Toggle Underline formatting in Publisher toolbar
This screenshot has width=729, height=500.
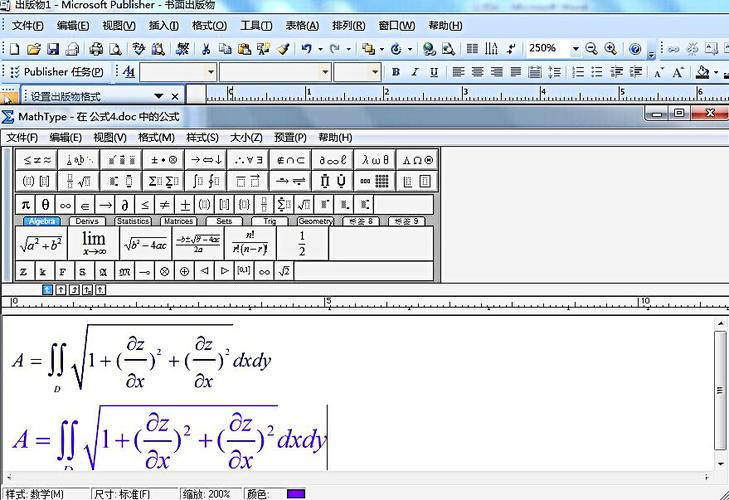pyautogui.click(x=434, y=72)
